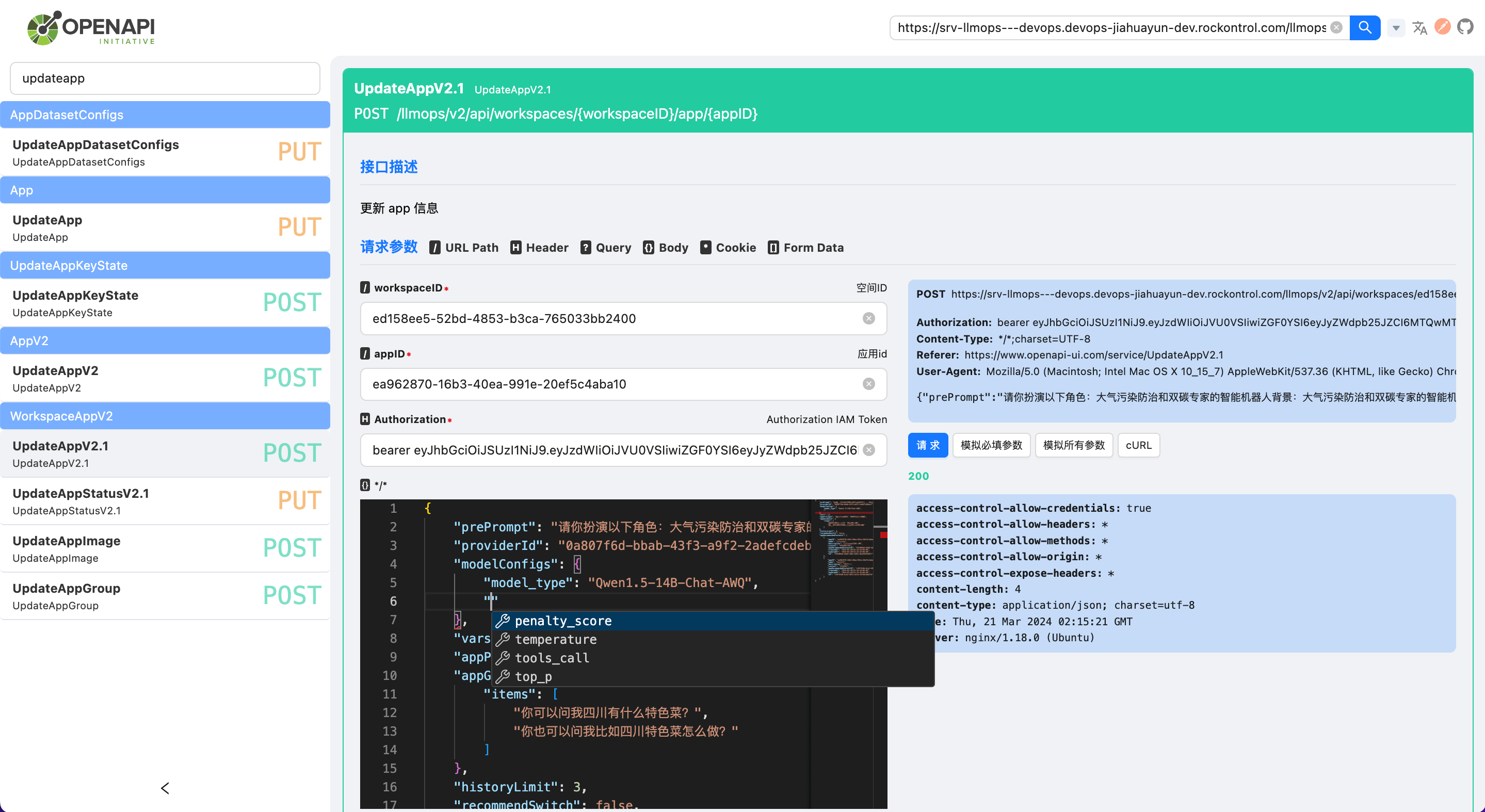This screenshot has height=812, width=1485.
Task: Click the translate language icon
Action: [x=1419, y=28]
